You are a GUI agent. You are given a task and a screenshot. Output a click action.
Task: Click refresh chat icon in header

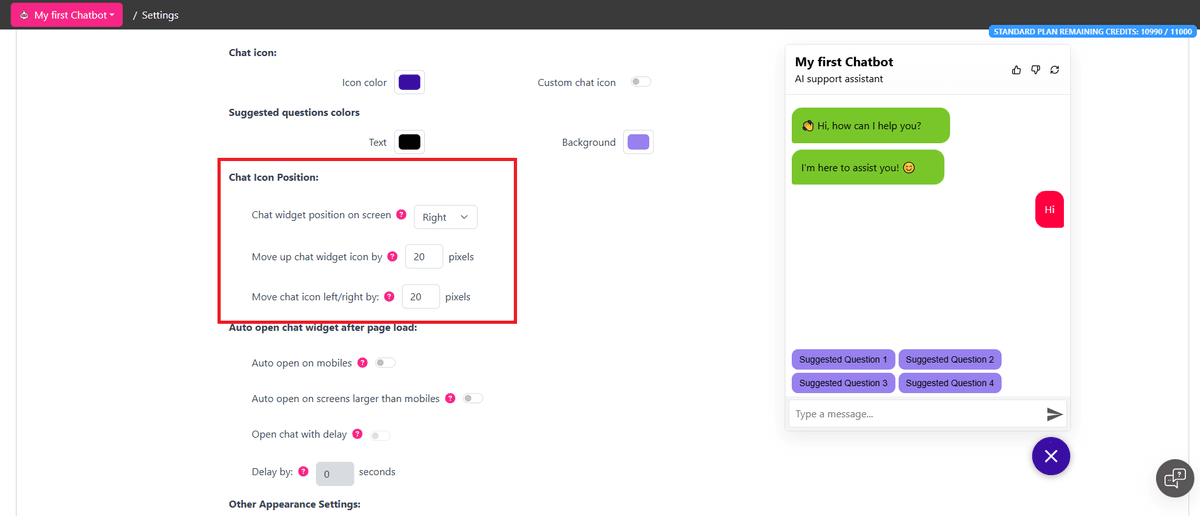tap(1054, 70)
